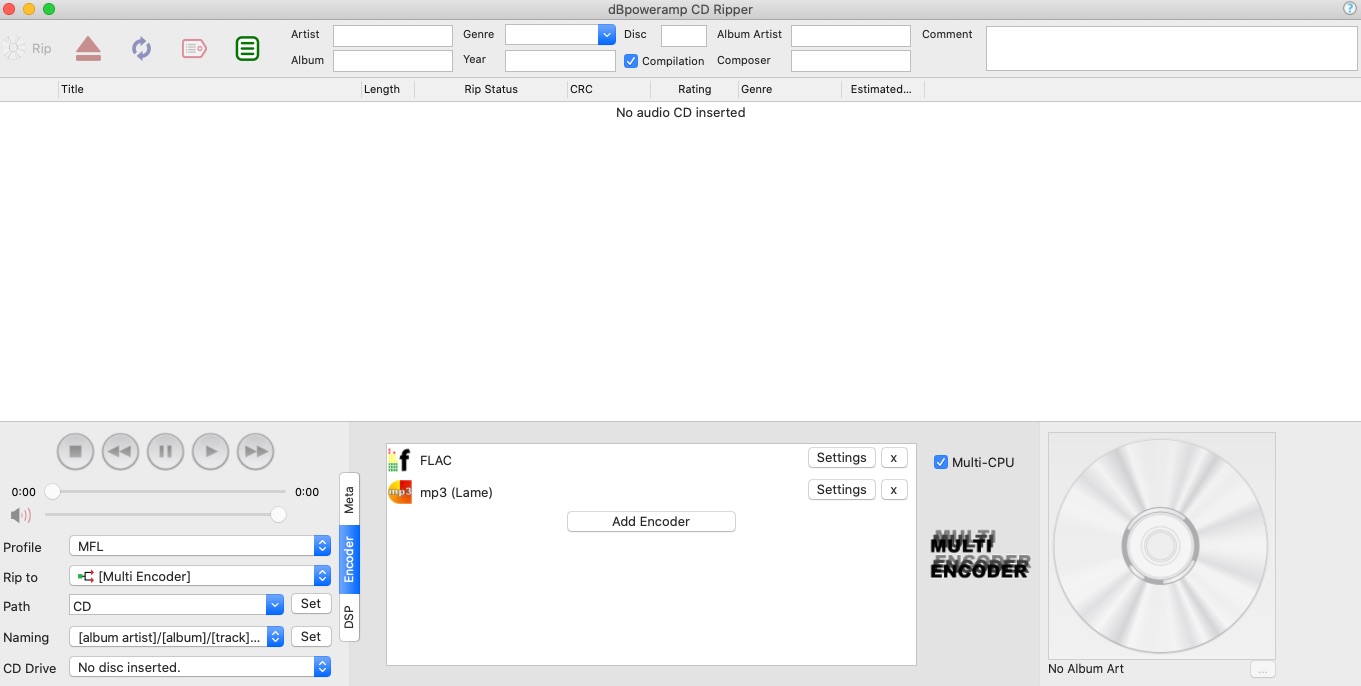
Task: Uncheck the Compilation checkbox
Action: 631,61
